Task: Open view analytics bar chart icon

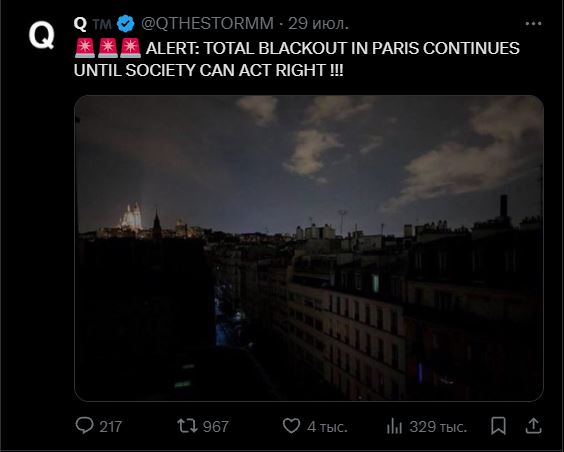Action: [x=394, y=426]
